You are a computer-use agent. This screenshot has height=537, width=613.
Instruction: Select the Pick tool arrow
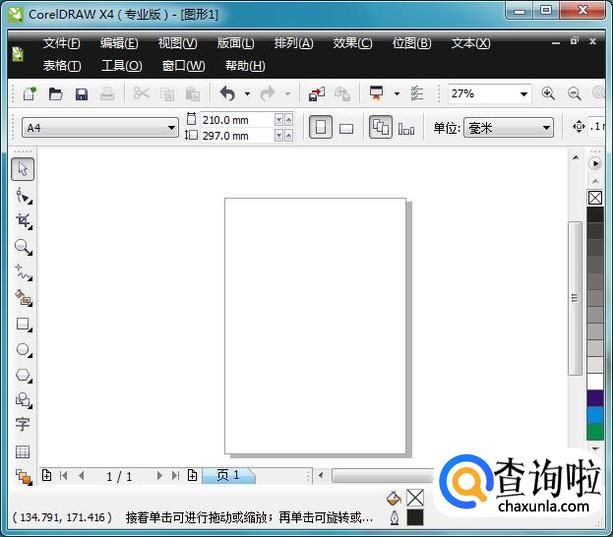coord(22,169)
